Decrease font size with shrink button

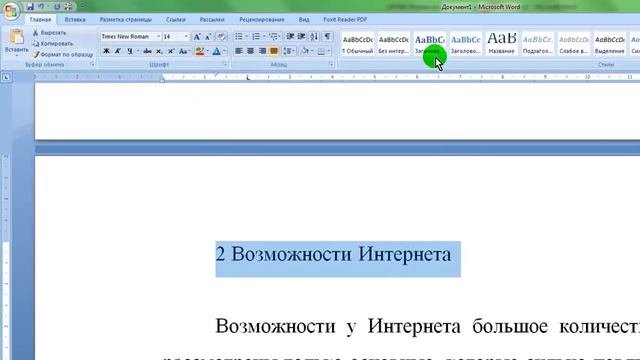pyautogui.click(x=208, y=37)
